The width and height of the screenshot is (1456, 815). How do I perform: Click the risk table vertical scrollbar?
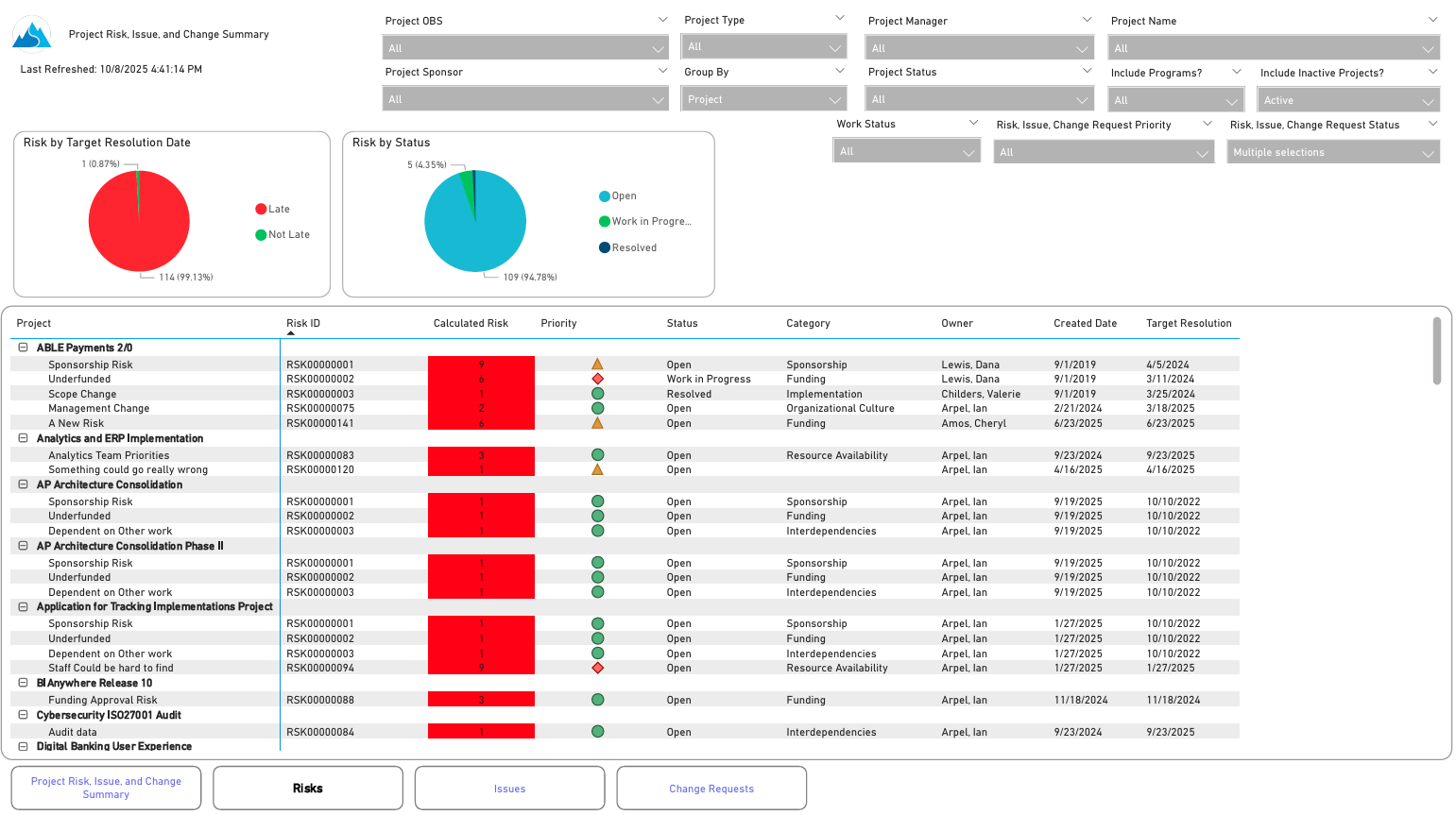[1436, 350]
